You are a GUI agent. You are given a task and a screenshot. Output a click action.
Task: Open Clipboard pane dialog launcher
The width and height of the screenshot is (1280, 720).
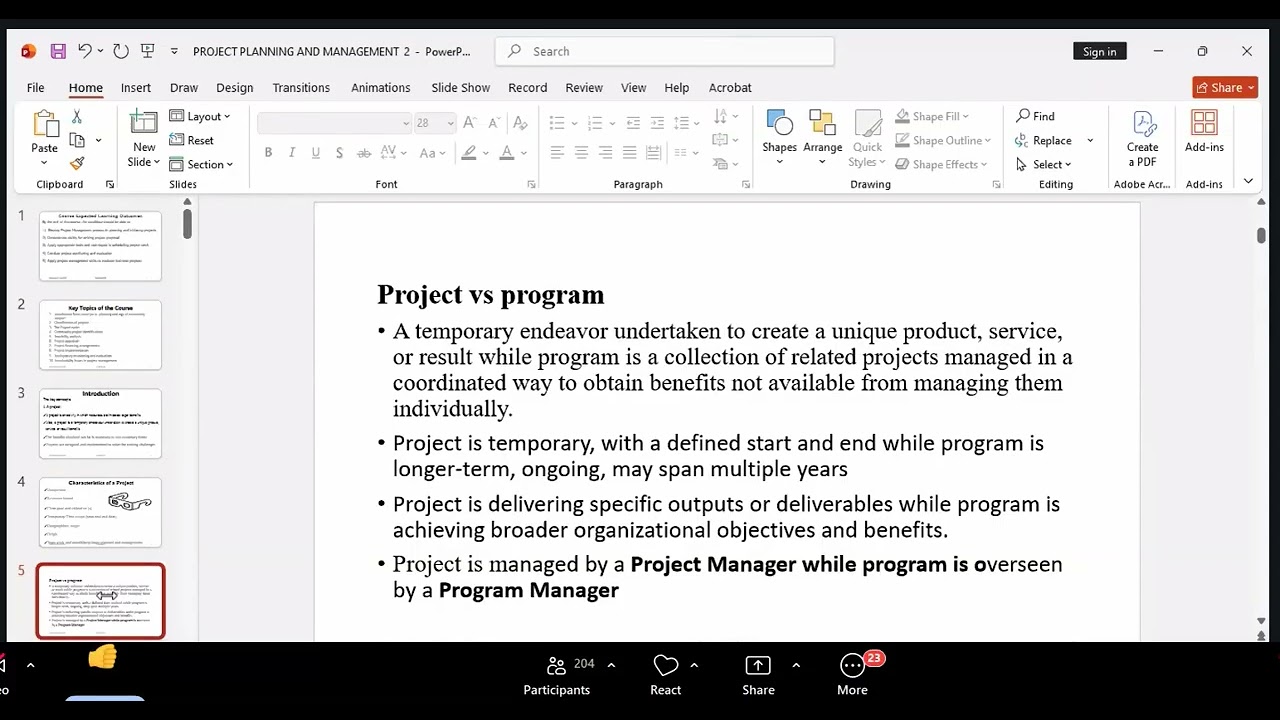coord(110,185)
